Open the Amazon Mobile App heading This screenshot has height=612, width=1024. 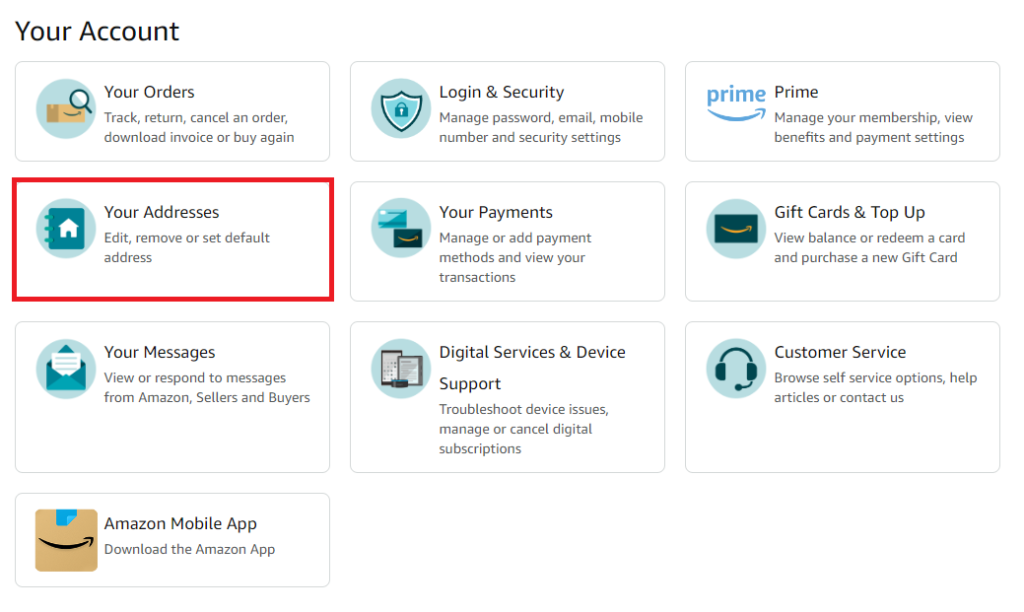180,524
